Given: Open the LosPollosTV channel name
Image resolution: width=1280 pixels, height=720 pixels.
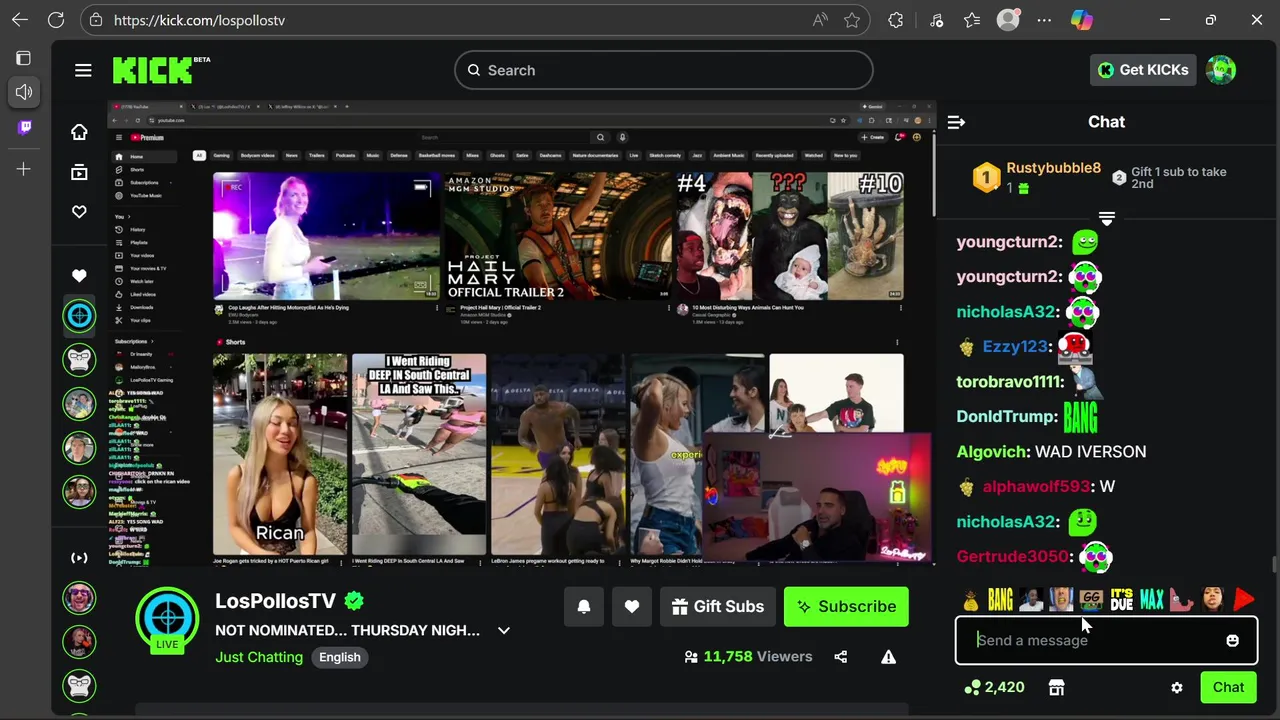Looking at the screenshot, I should [x=275, y=601].
